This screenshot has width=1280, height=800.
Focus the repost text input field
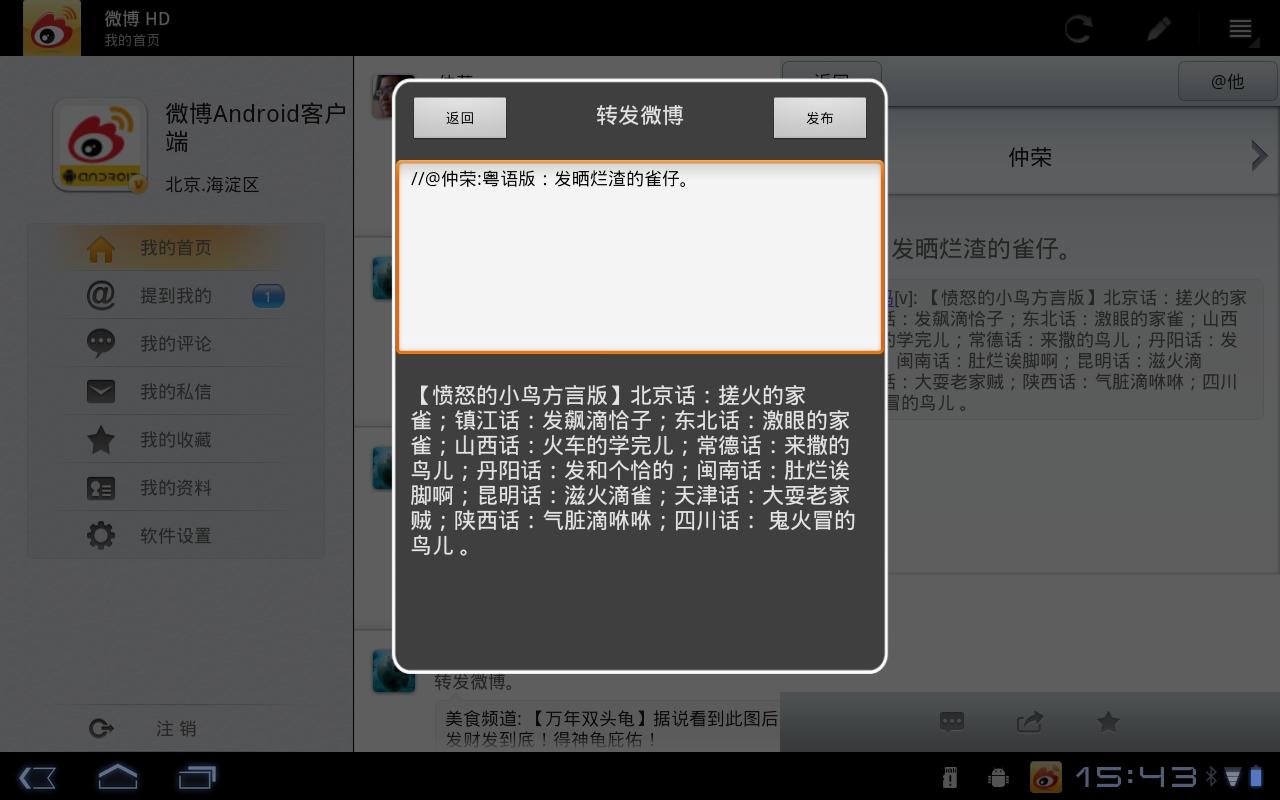[640, 257]
